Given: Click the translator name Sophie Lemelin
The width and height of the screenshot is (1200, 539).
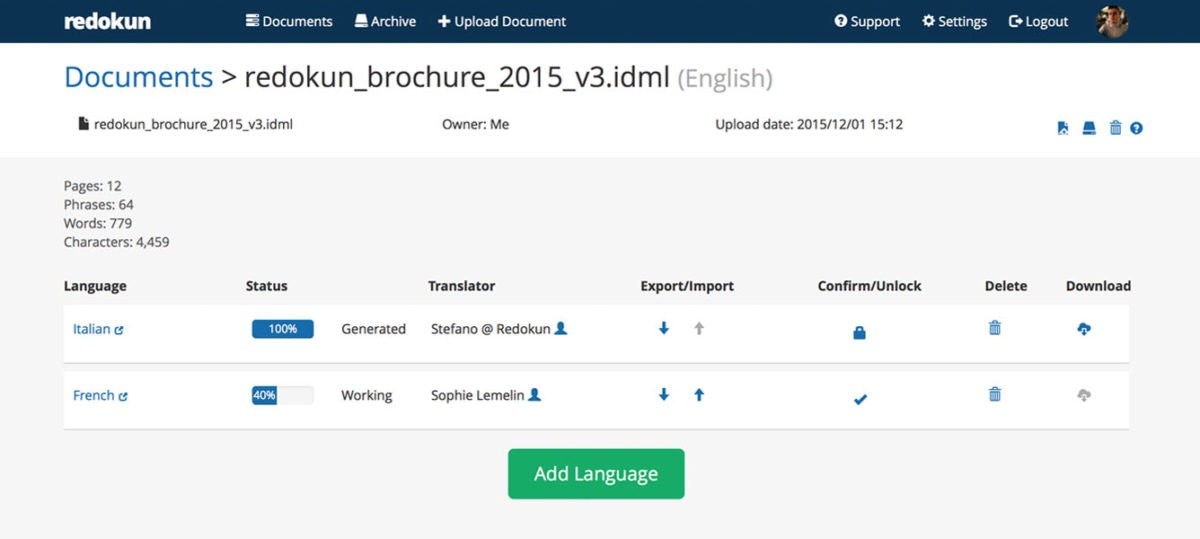Looking at the screenshot, I should (x=477, y=396).
